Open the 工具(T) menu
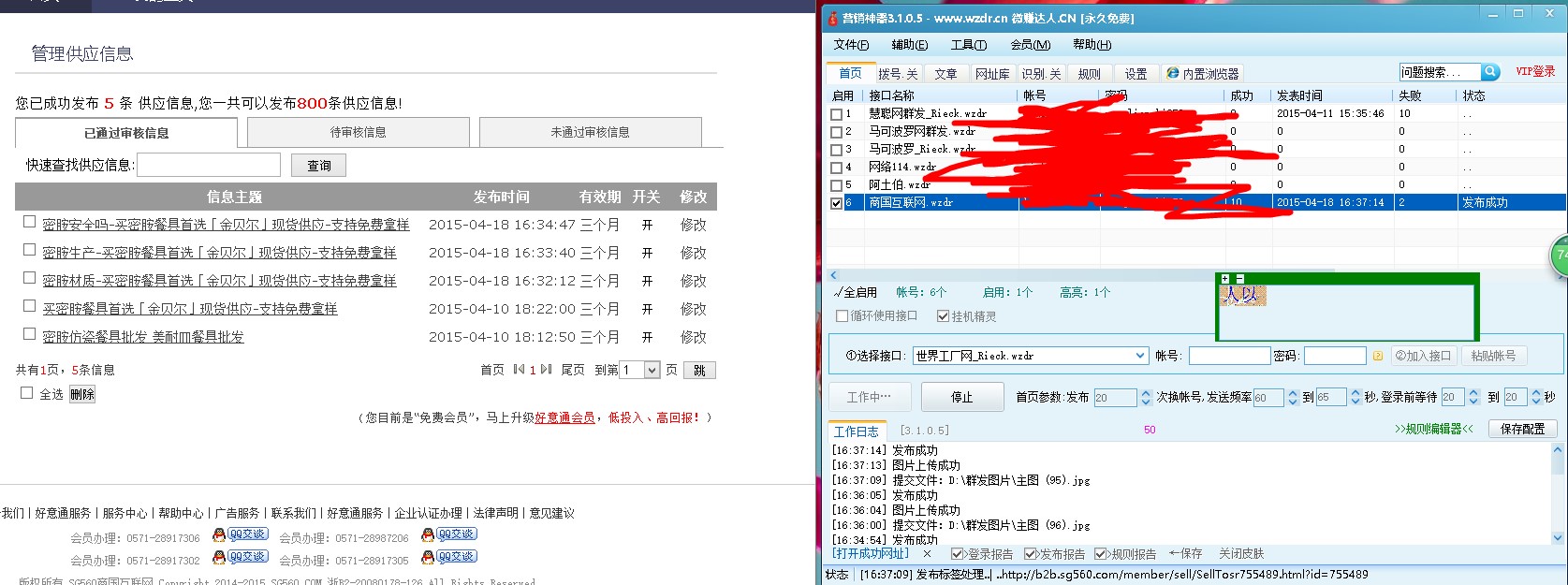 968,45
